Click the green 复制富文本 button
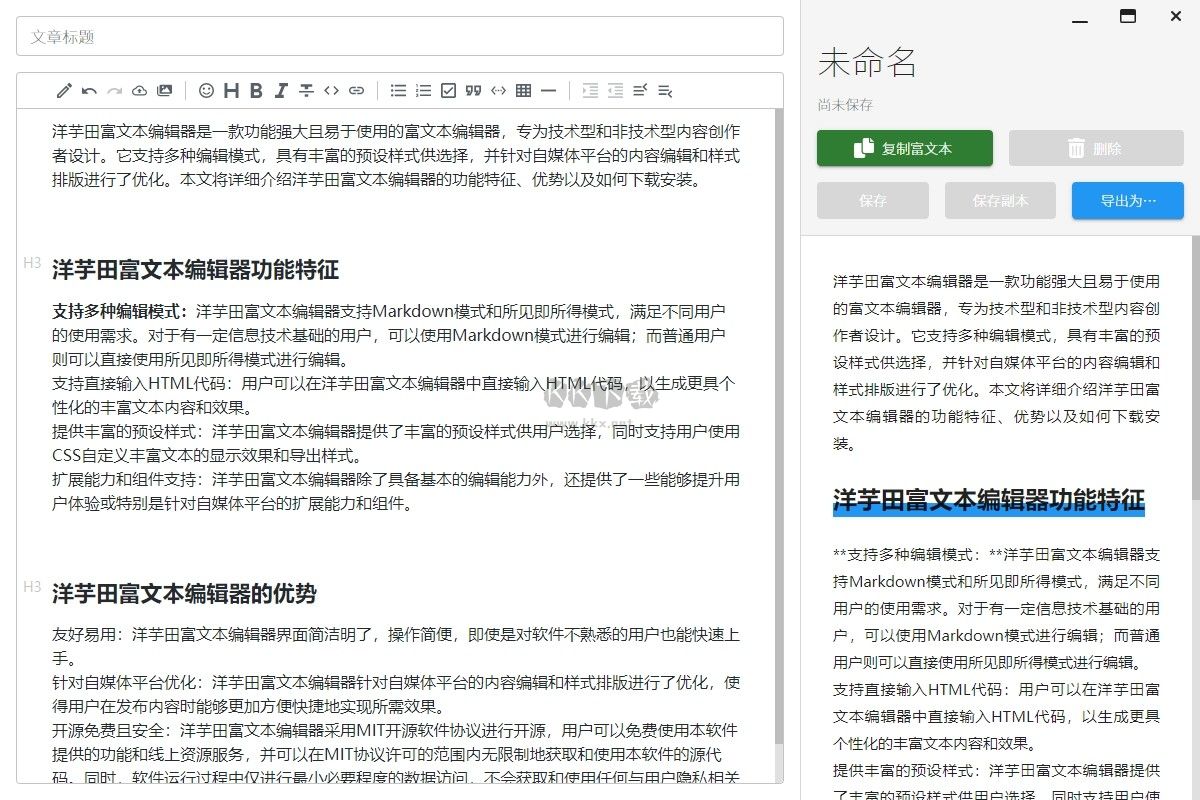The image size is (1200, 800). (904, 148)
